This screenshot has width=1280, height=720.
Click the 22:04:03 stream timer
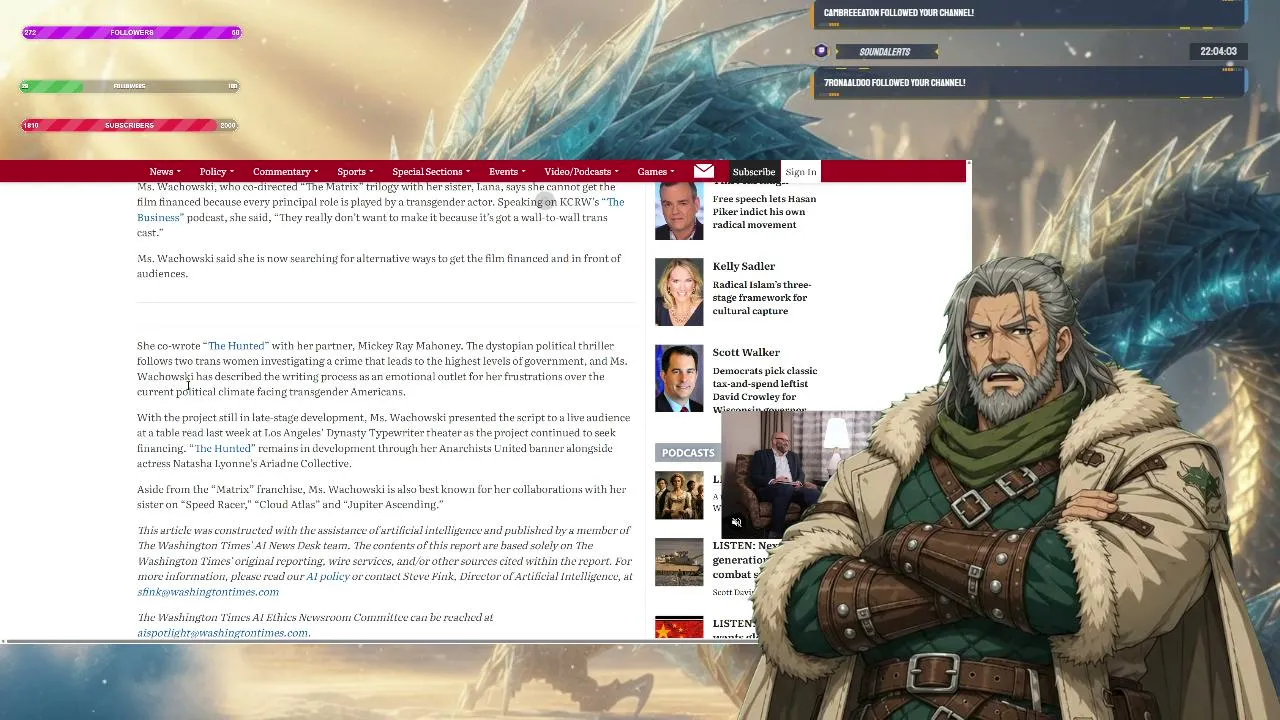pyautogui.click(x=1218, y=51)
